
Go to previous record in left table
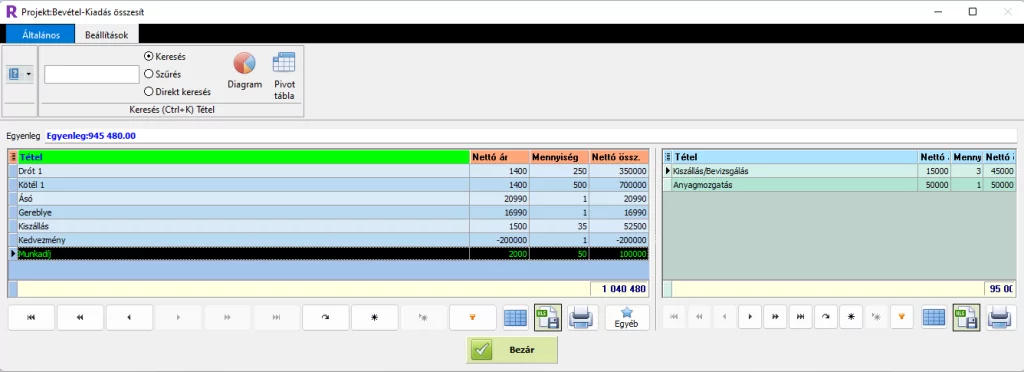[x=129, y=317]
